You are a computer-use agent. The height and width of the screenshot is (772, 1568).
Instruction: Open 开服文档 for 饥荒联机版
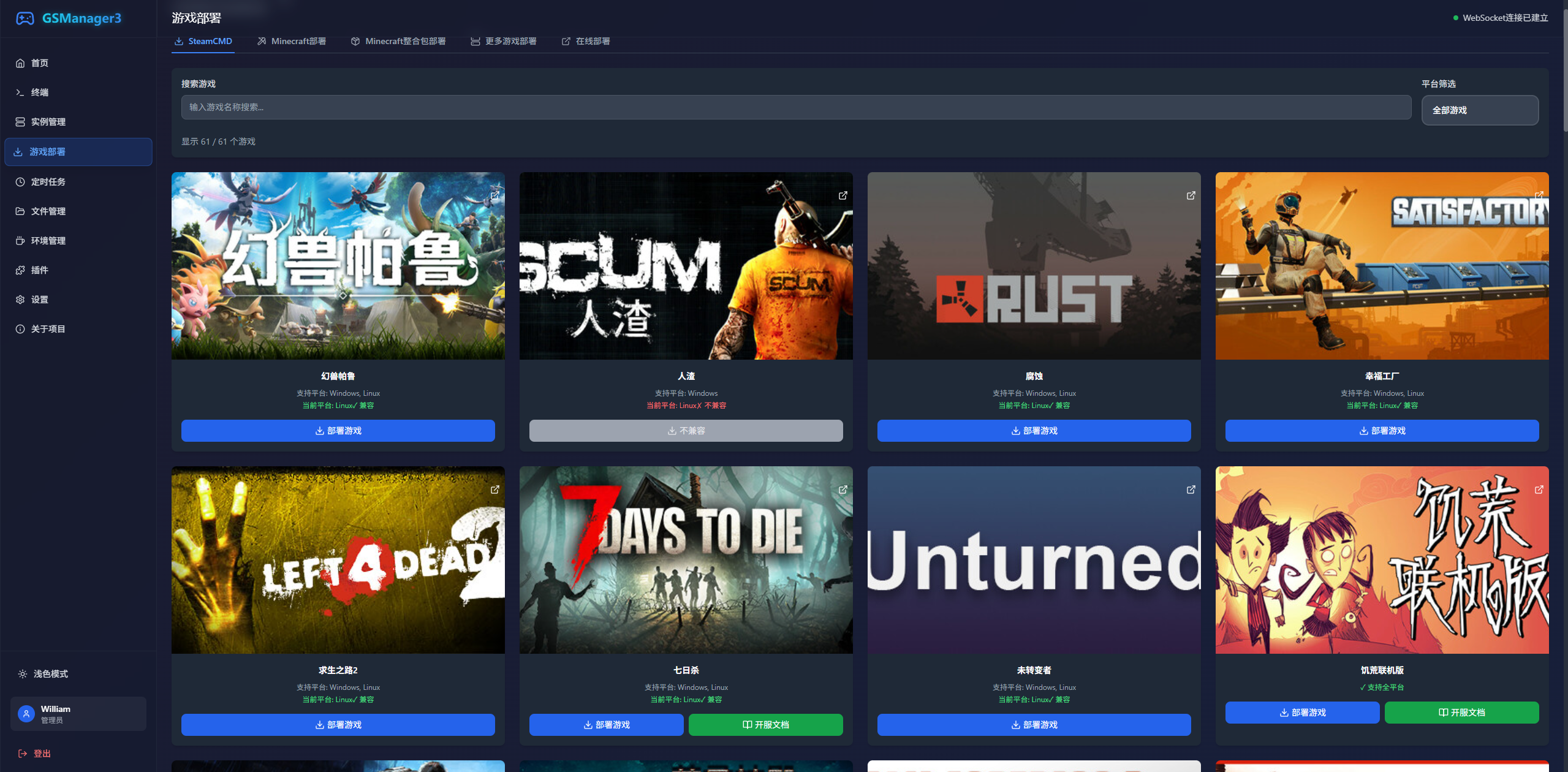[1462, 713]
